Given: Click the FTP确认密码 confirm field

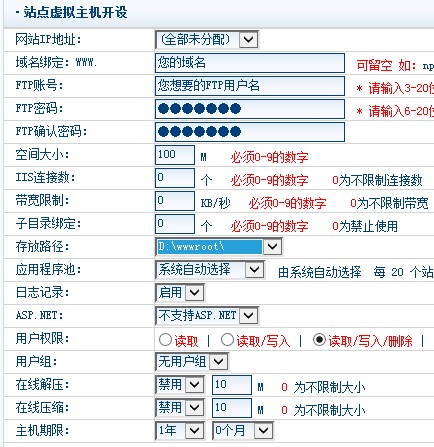Looking at the screenshot, I should pyautogui.click(x=250, y=132).
